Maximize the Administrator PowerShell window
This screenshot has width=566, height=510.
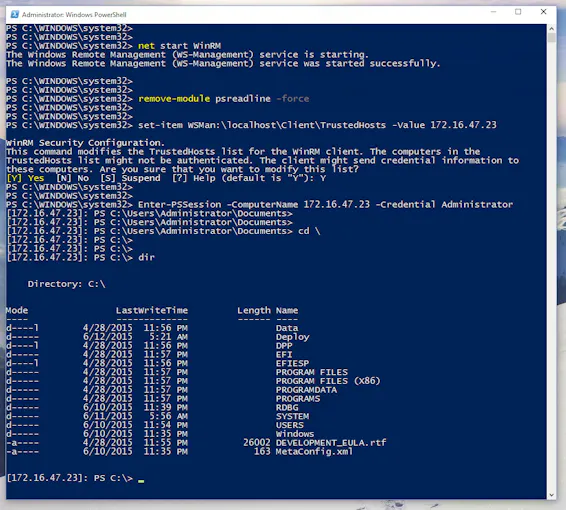point(518,12)
